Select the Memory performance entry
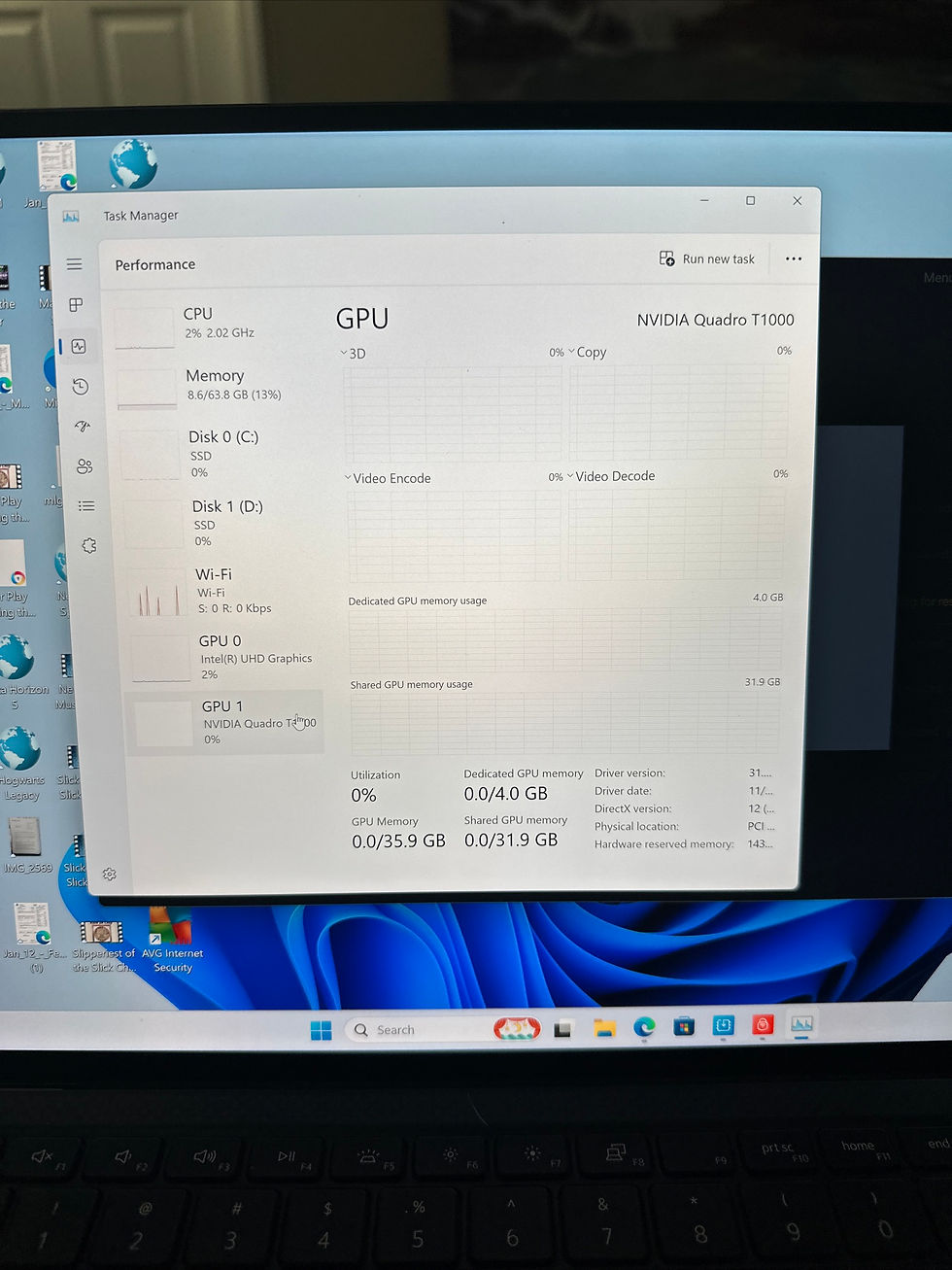Viewport: 952px width, 1270px height. (x=221, y=386)
